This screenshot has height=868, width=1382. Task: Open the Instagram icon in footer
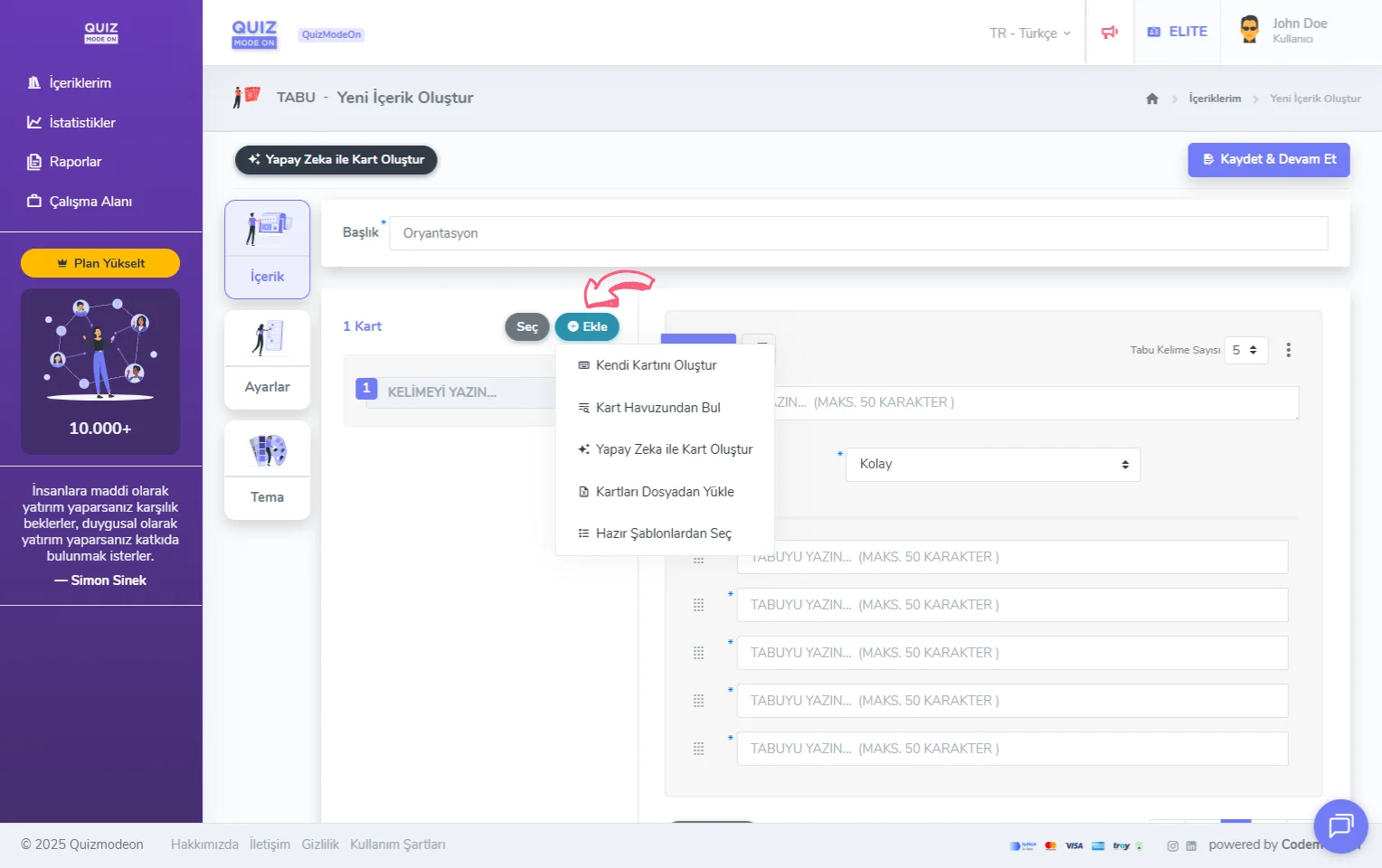(x=1172, y=846)
